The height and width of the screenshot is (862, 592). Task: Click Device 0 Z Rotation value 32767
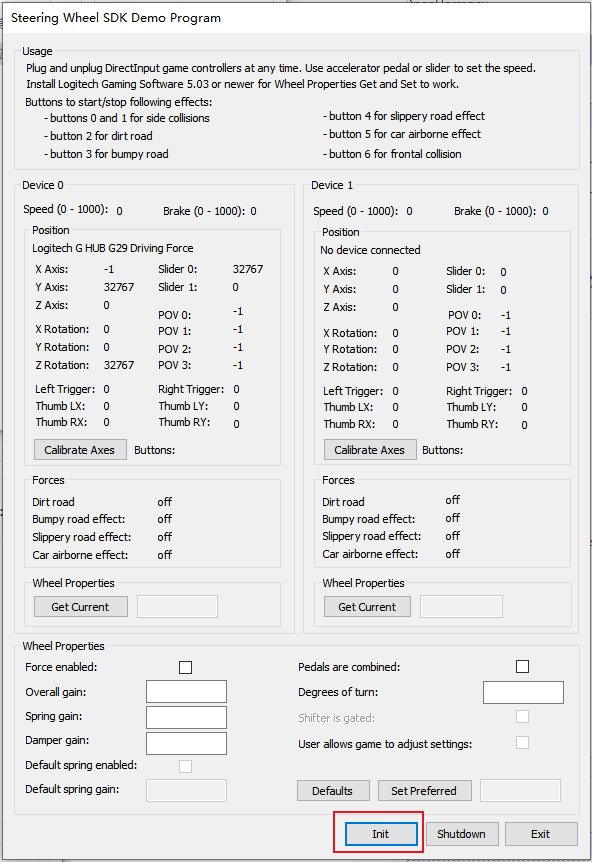(x=119, y=365)
